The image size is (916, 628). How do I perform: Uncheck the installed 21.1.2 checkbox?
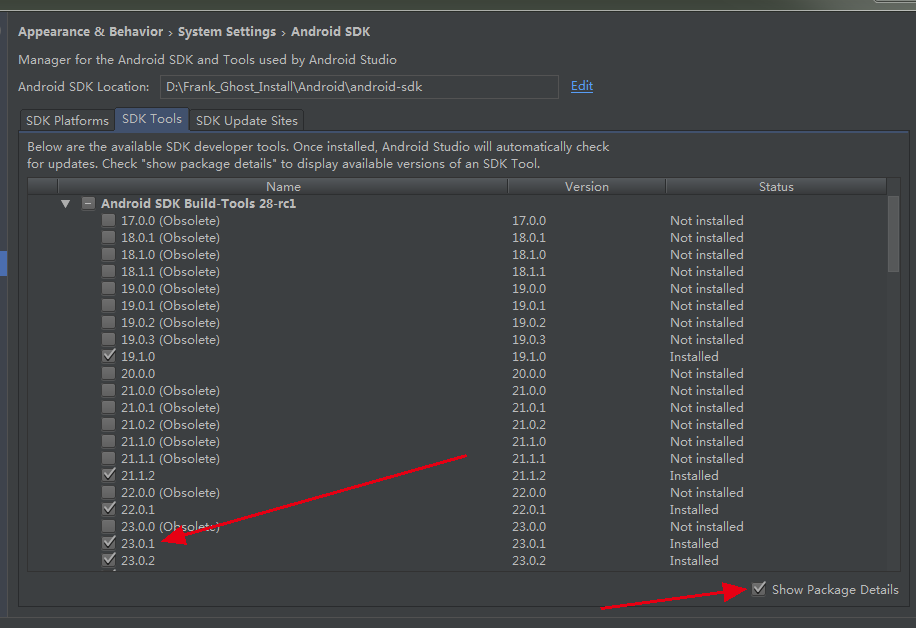coord(109,475)
